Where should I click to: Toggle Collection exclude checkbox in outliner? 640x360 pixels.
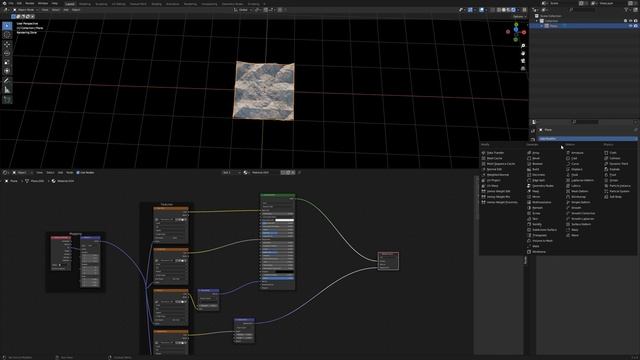coord(625,21)
